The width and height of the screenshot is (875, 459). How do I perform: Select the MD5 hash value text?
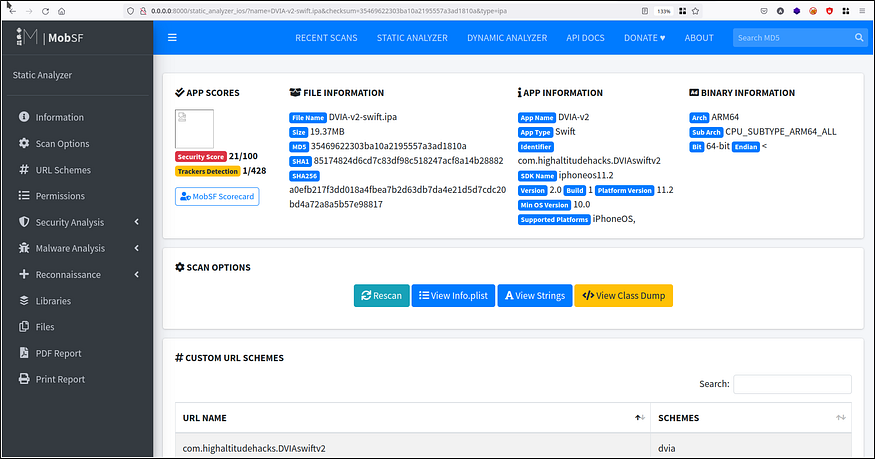pos(388,146)
